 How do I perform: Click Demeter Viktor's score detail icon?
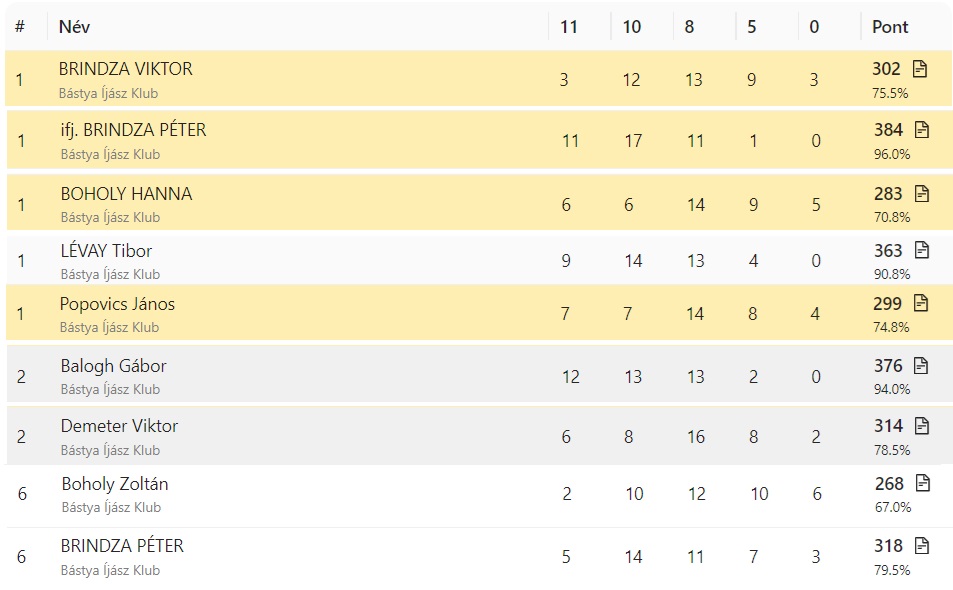tap(922, 426)
